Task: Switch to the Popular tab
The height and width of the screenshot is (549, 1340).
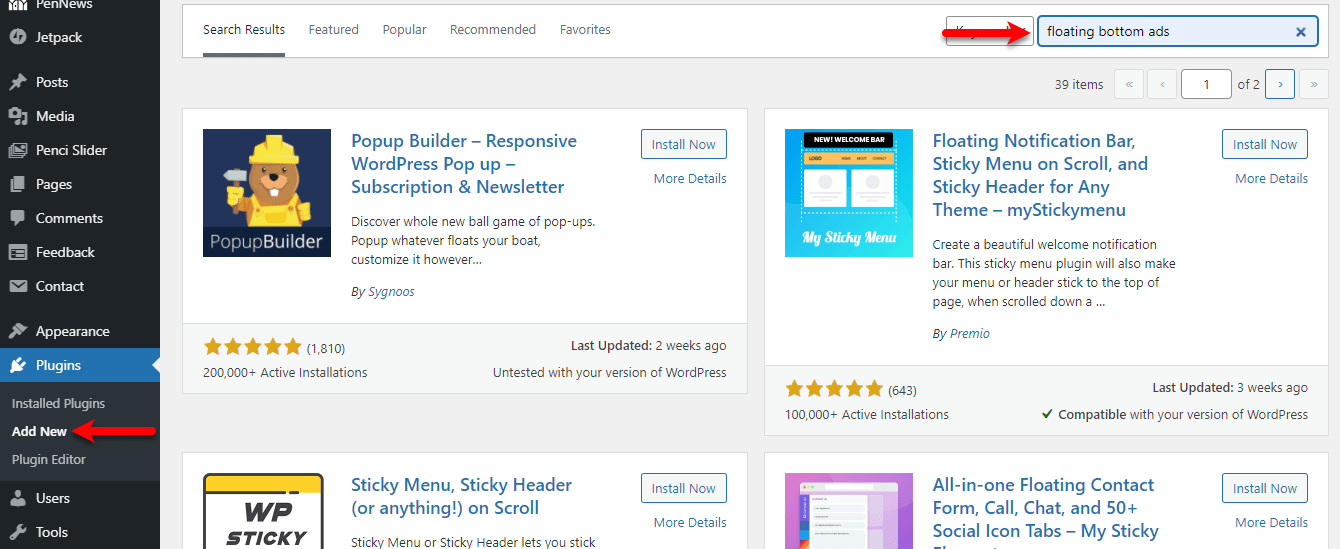Action: 405,29
